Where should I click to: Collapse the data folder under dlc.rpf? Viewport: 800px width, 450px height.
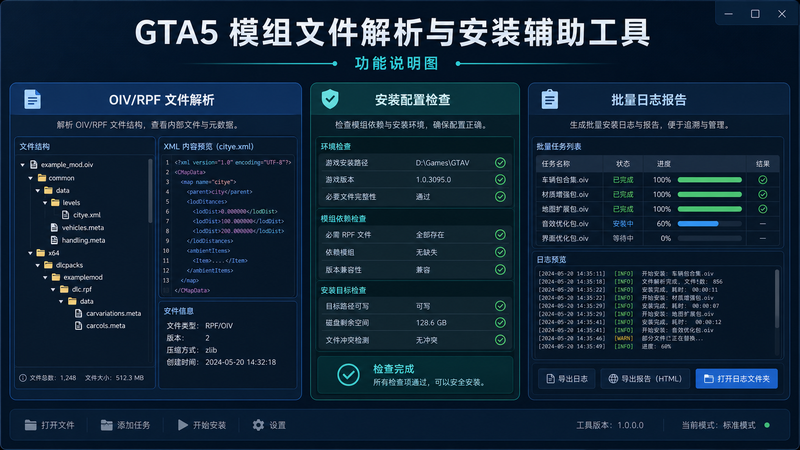click(61, 302)
